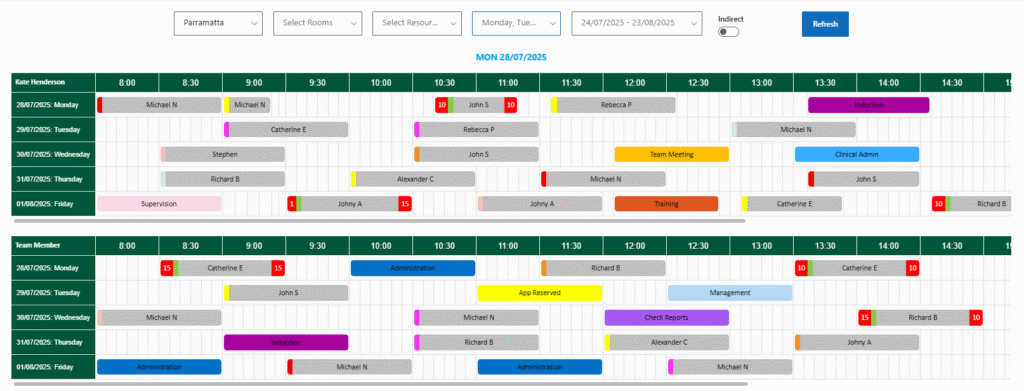Click Team Member's 31/07/2025 Thursday row label

click(54, 342)
